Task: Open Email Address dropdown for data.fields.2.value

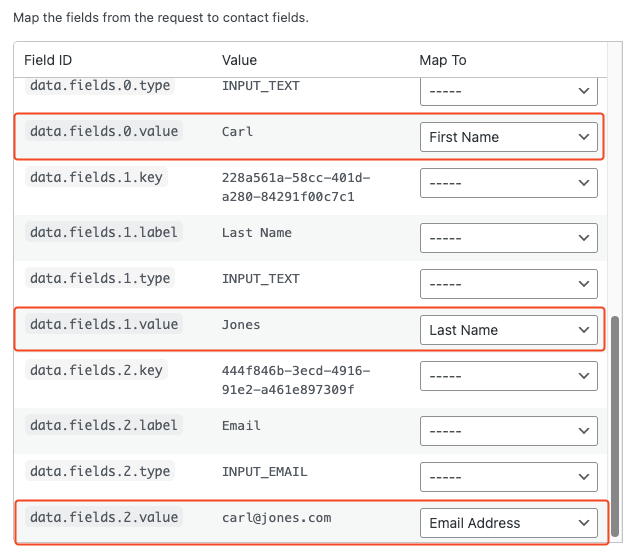Action: pos(508,523)
